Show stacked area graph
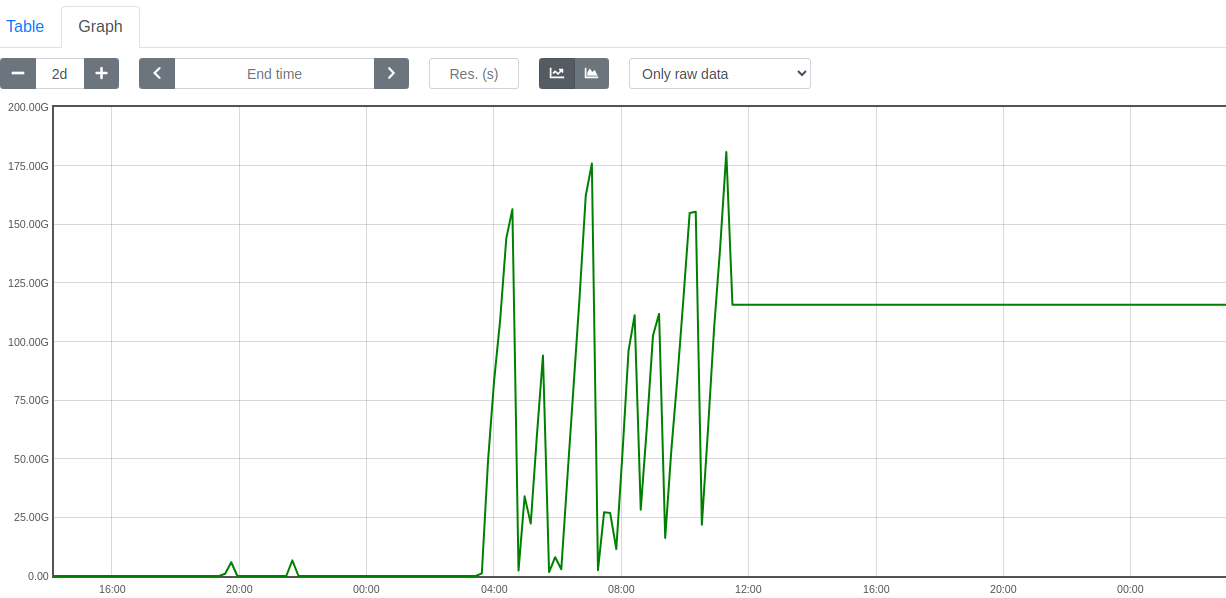1226x598 pixels. (x=592, y=73)
